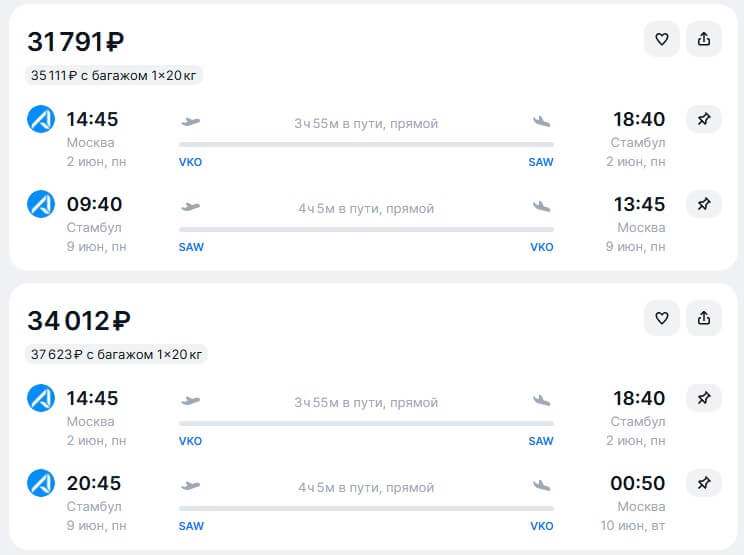Screen dimensions: 744x555
Task: Open the ticket priced 34 012₽
Action: tap(79, 321)
